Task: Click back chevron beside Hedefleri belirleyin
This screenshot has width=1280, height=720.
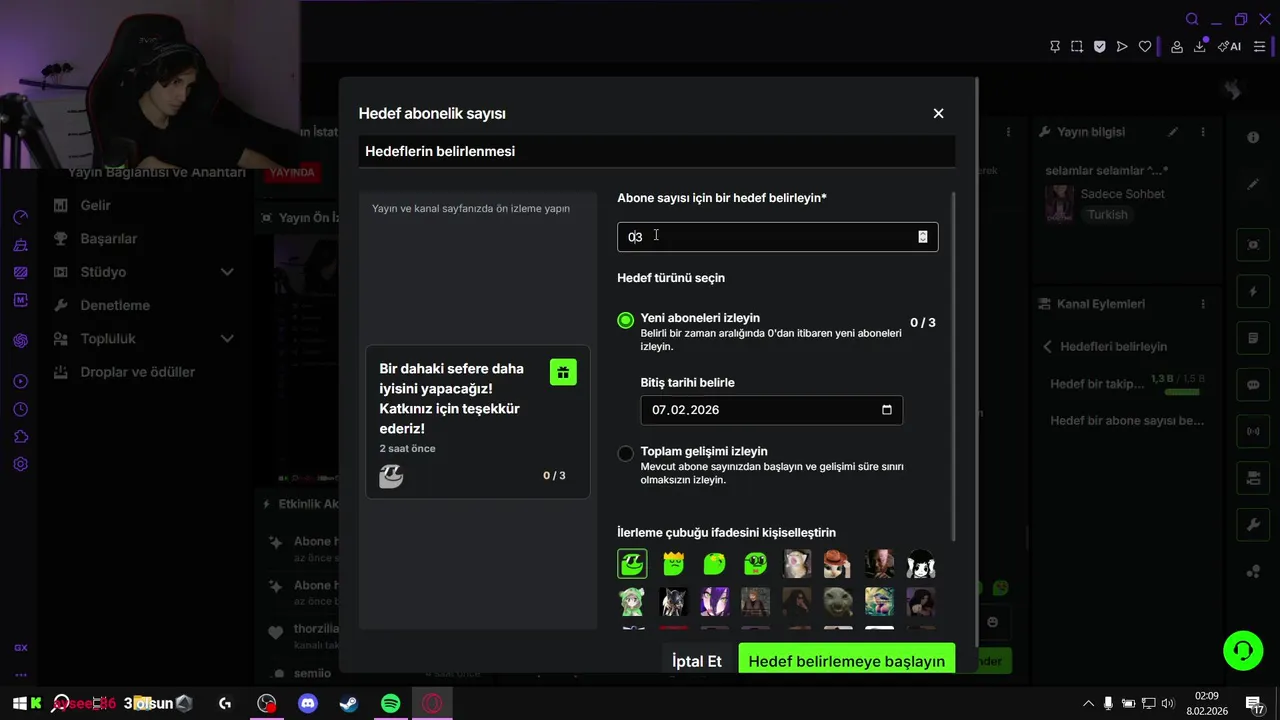Action: [1047, 347]
